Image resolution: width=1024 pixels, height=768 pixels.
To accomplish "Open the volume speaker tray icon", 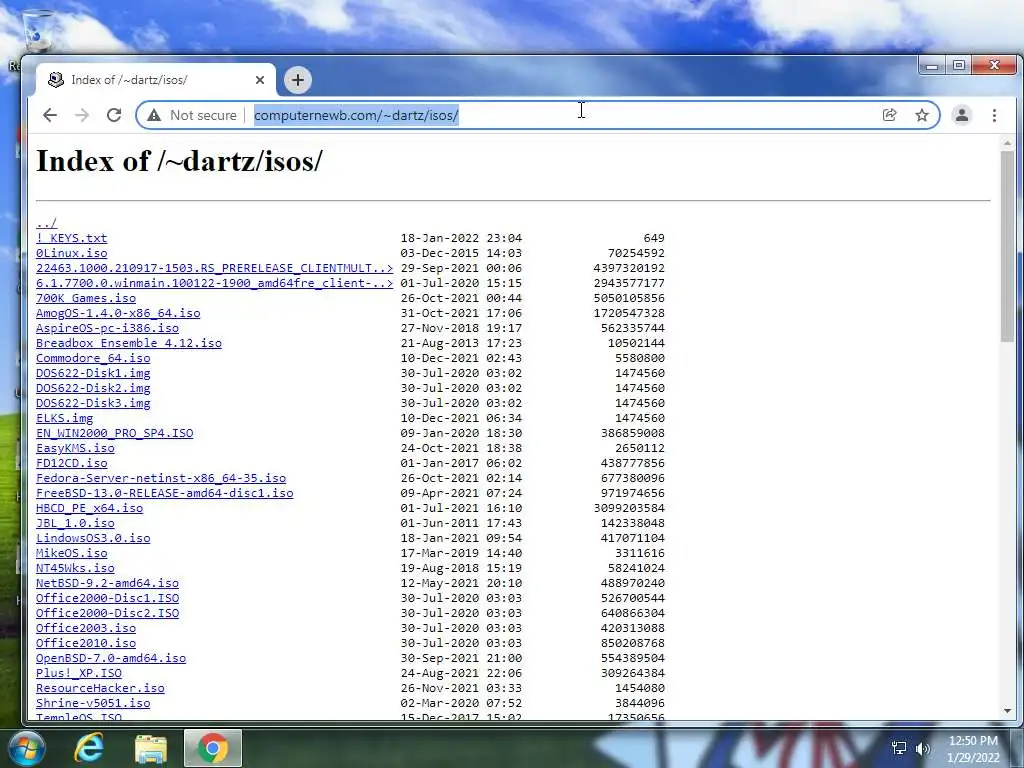I will (922, 748).
